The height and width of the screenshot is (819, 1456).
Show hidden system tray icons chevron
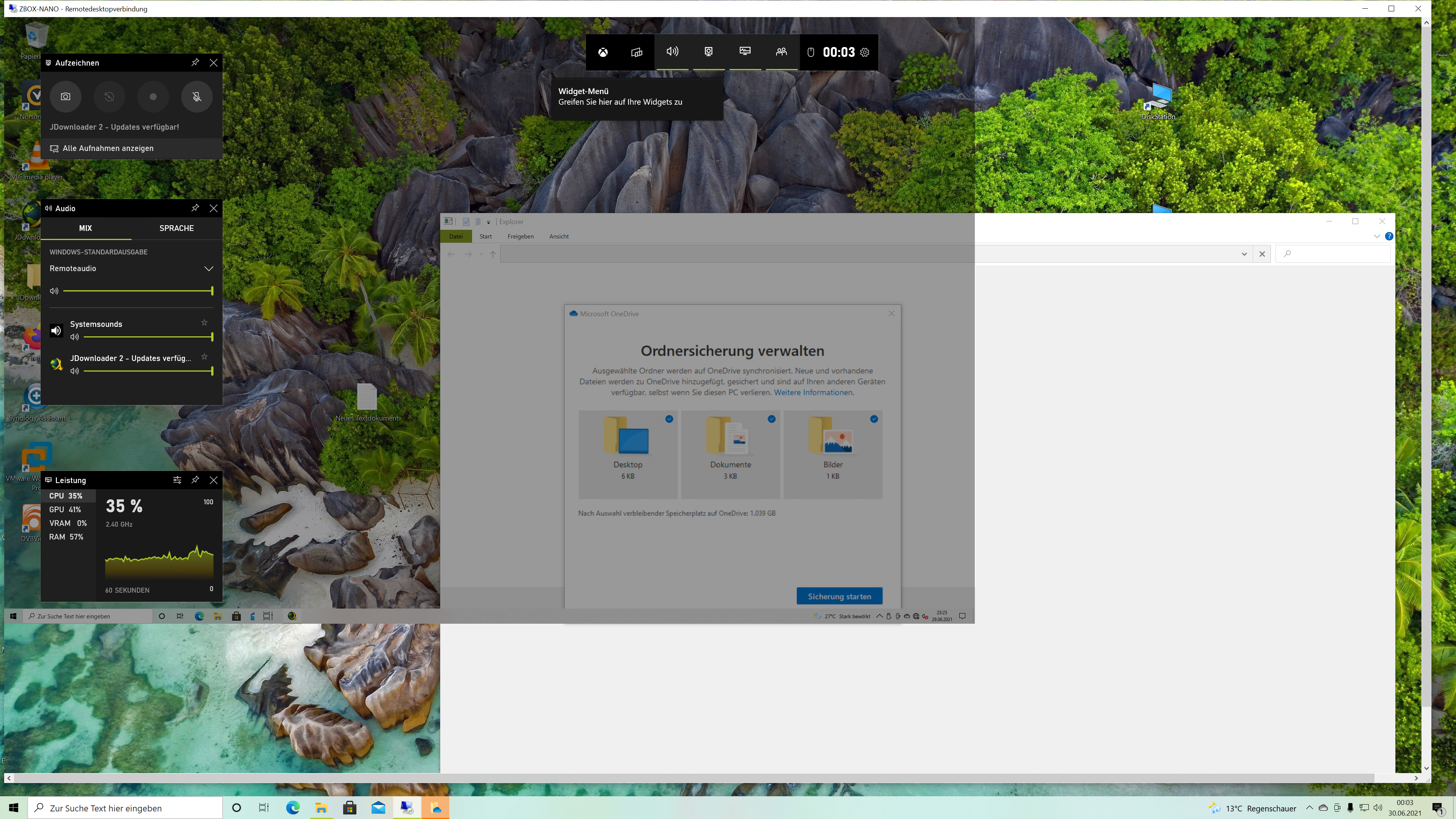[1309, 808]
